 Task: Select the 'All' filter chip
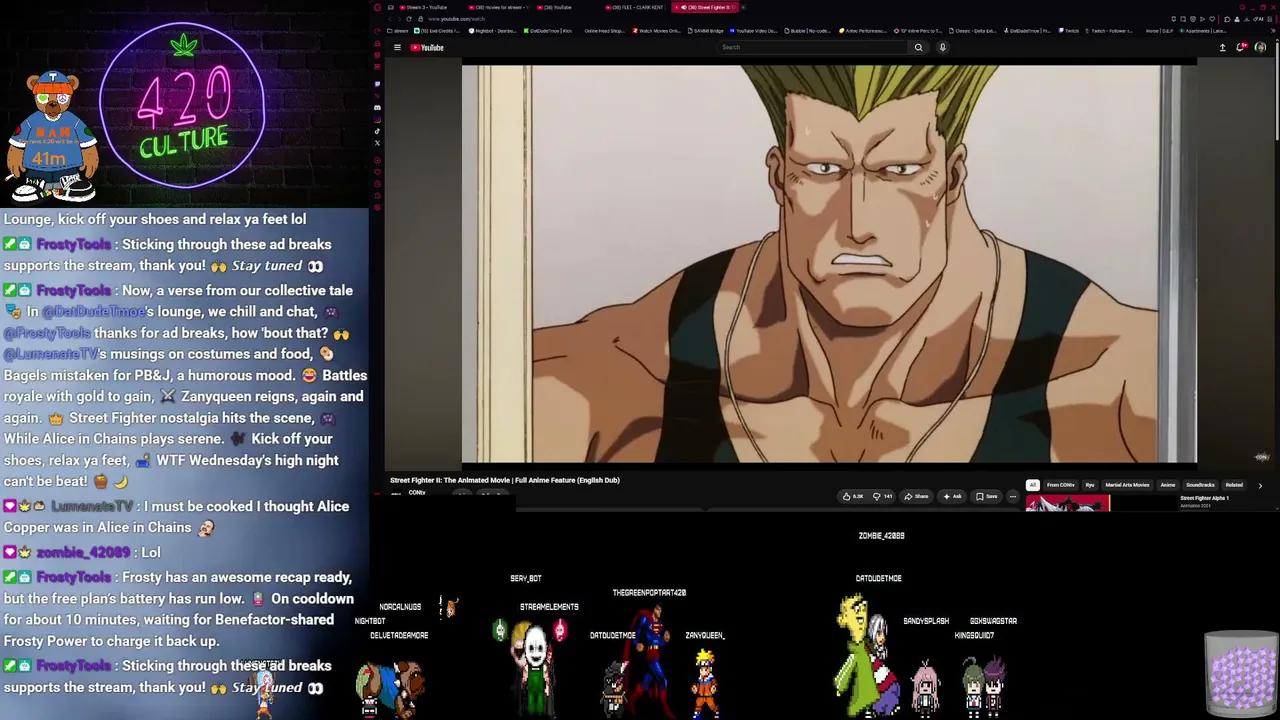pyautogui.click(x=1033, y=485)
